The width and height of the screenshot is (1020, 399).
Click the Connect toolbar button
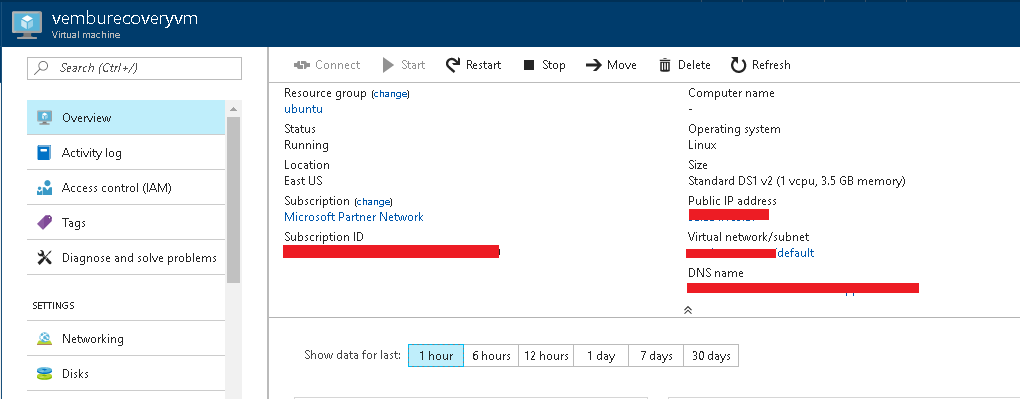coord(327,65)
